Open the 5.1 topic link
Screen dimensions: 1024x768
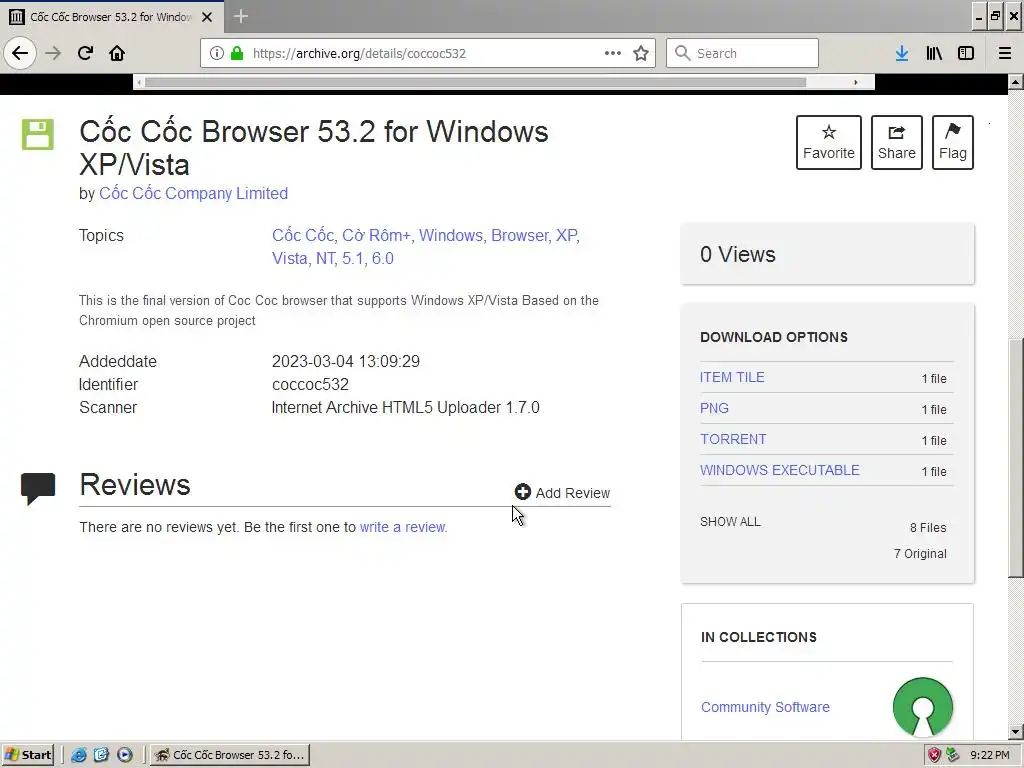(353, 258)
